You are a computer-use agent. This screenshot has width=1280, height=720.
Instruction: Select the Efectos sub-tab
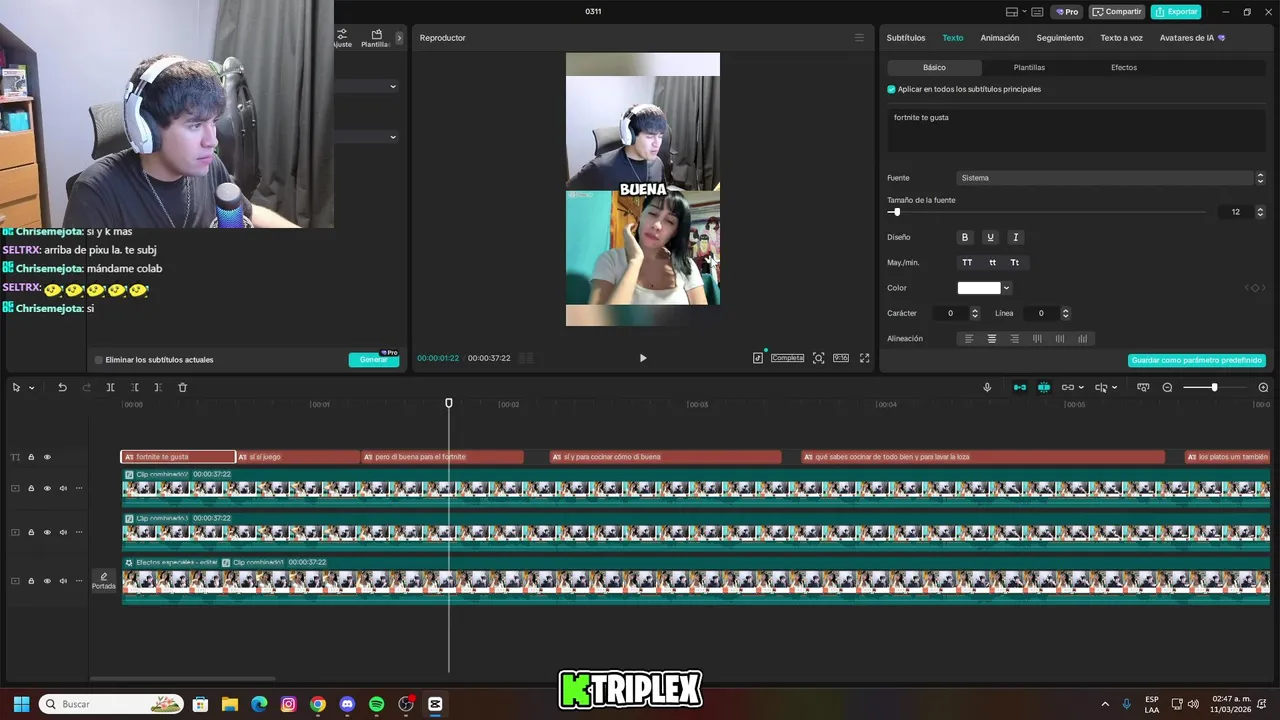[x=1124, y=67]
